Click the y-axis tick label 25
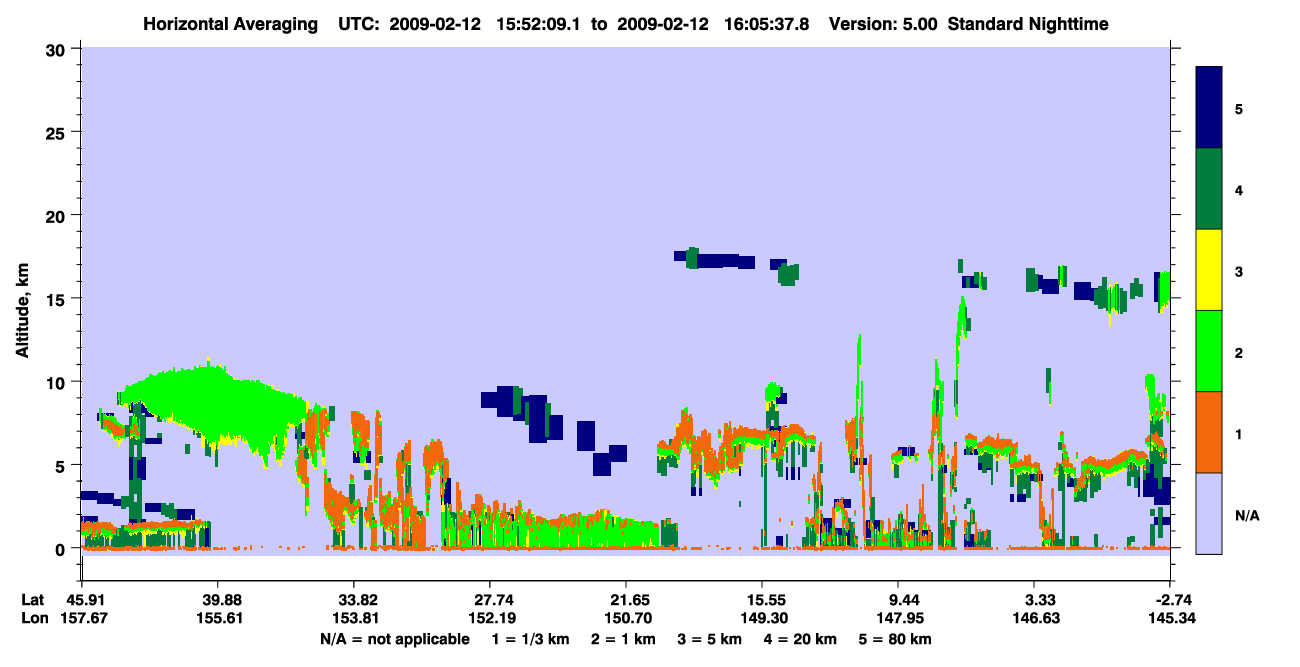 click(57, 132)
